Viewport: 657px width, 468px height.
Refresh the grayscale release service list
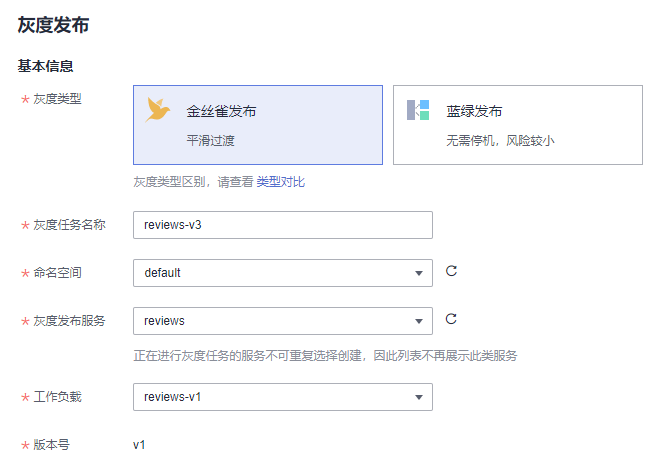coord(451,319)
